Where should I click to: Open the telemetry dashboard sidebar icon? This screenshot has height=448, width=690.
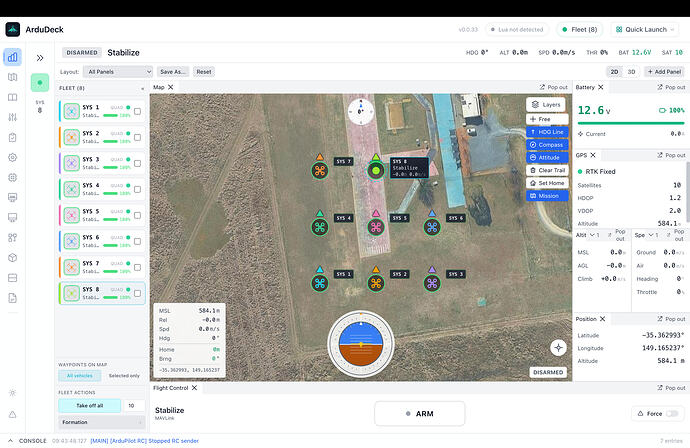(12, 57)
